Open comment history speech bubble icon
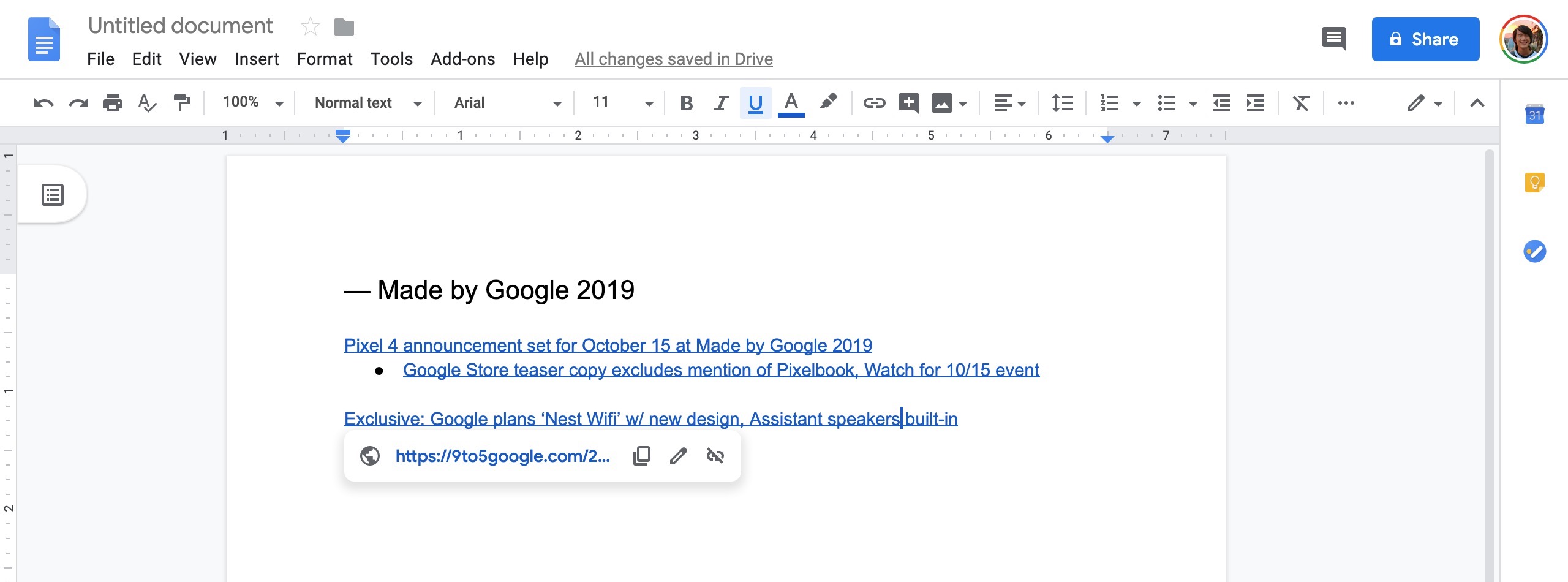1568x582 pixels. pos(1333,39)
